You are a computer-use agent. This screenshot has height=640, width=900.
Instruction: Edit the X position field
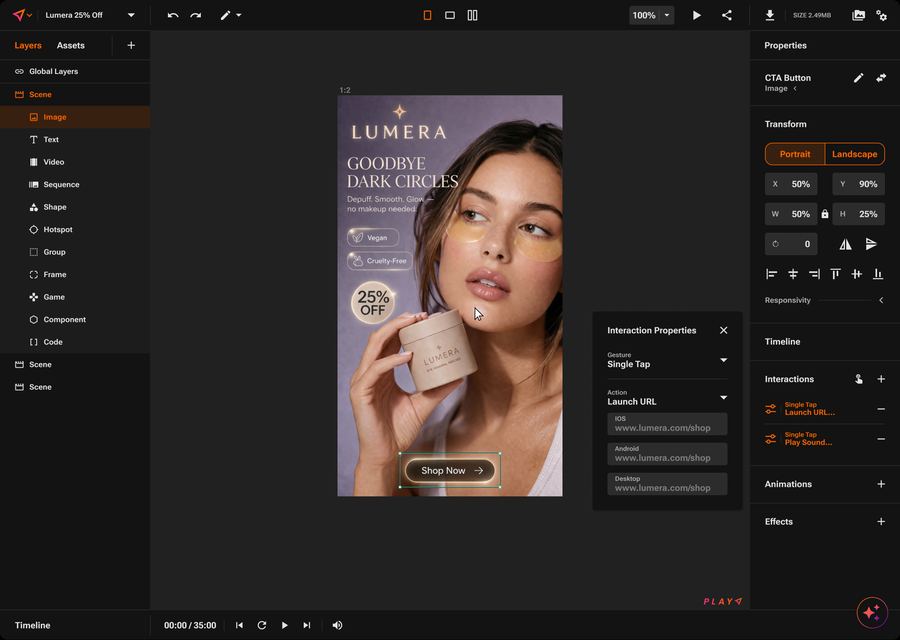[791, 184]
